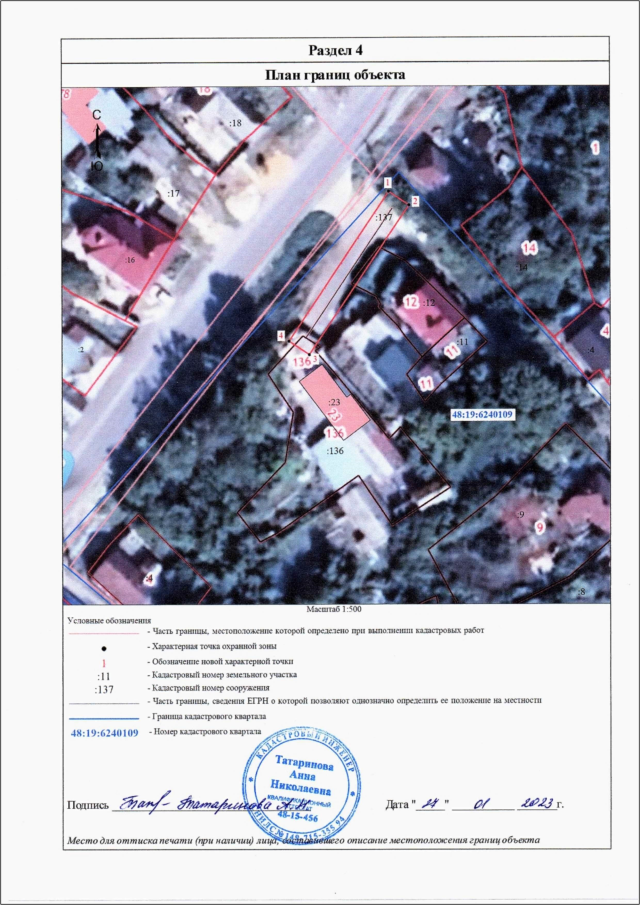Click the :17 parcel label
This screenshot has height=905, width=640.
click(172, 192)
